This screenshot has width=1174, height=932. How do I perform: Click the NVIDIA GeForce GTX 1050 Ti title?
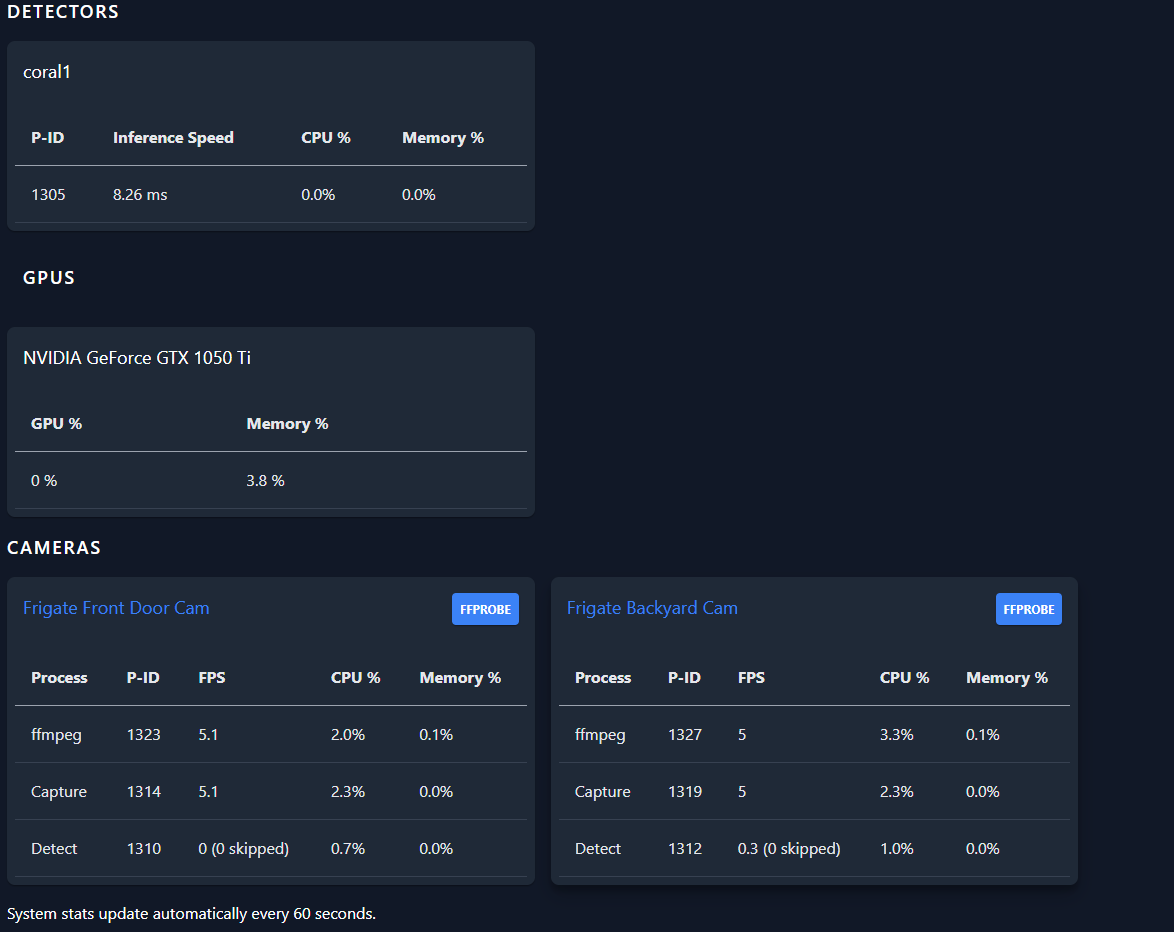tap(137, 358)
